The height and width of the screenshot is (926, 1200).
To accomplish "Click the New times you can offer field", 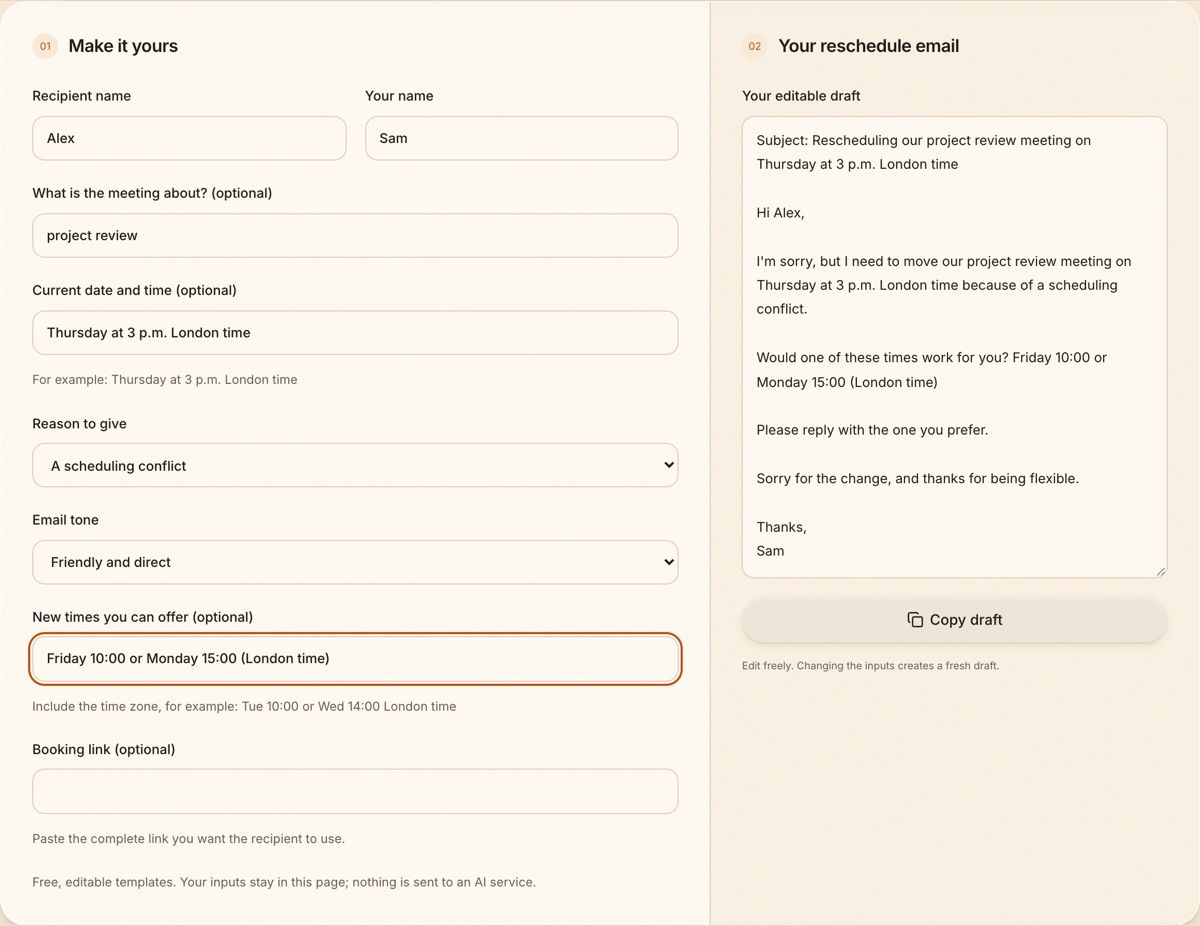I will tap(355, 659).
